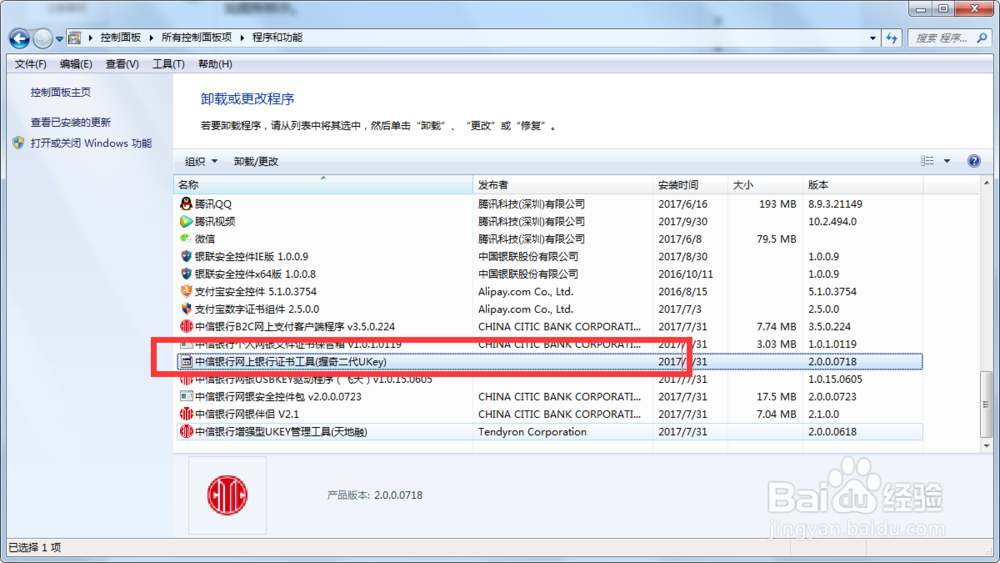Image resolution: width=1000 pixels, height=563 pixels.
Task: Click the 中信银行B2C网上支付客户端 icon
Action: coord(186,326)
